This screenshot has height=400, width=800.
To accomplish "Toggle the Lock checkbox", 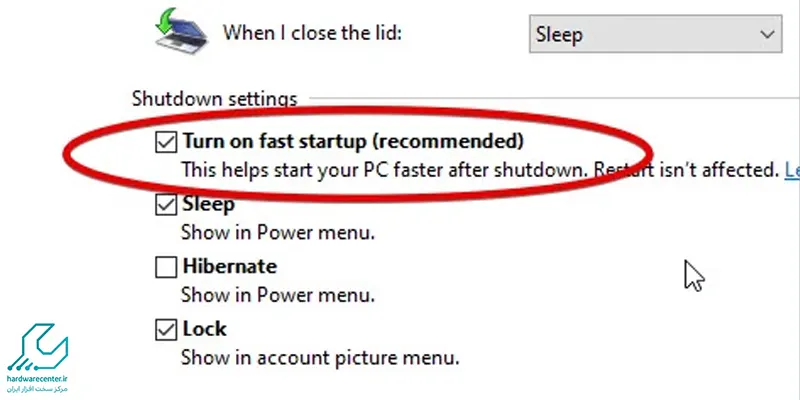I will point(166,329).
